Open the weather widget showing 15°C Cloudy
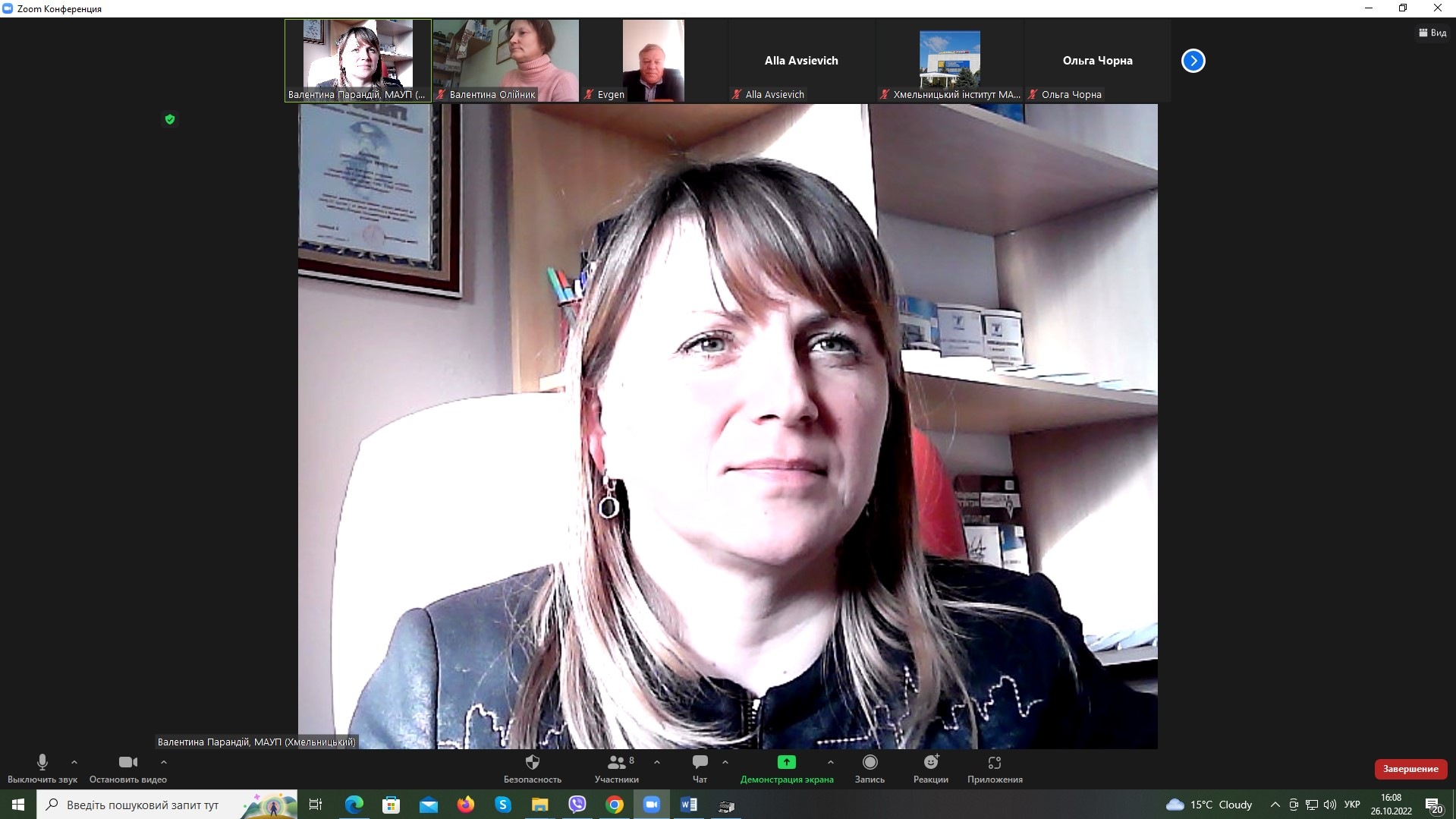The height and width of the screenshot is (819, 1456). tap(1209, 805)
